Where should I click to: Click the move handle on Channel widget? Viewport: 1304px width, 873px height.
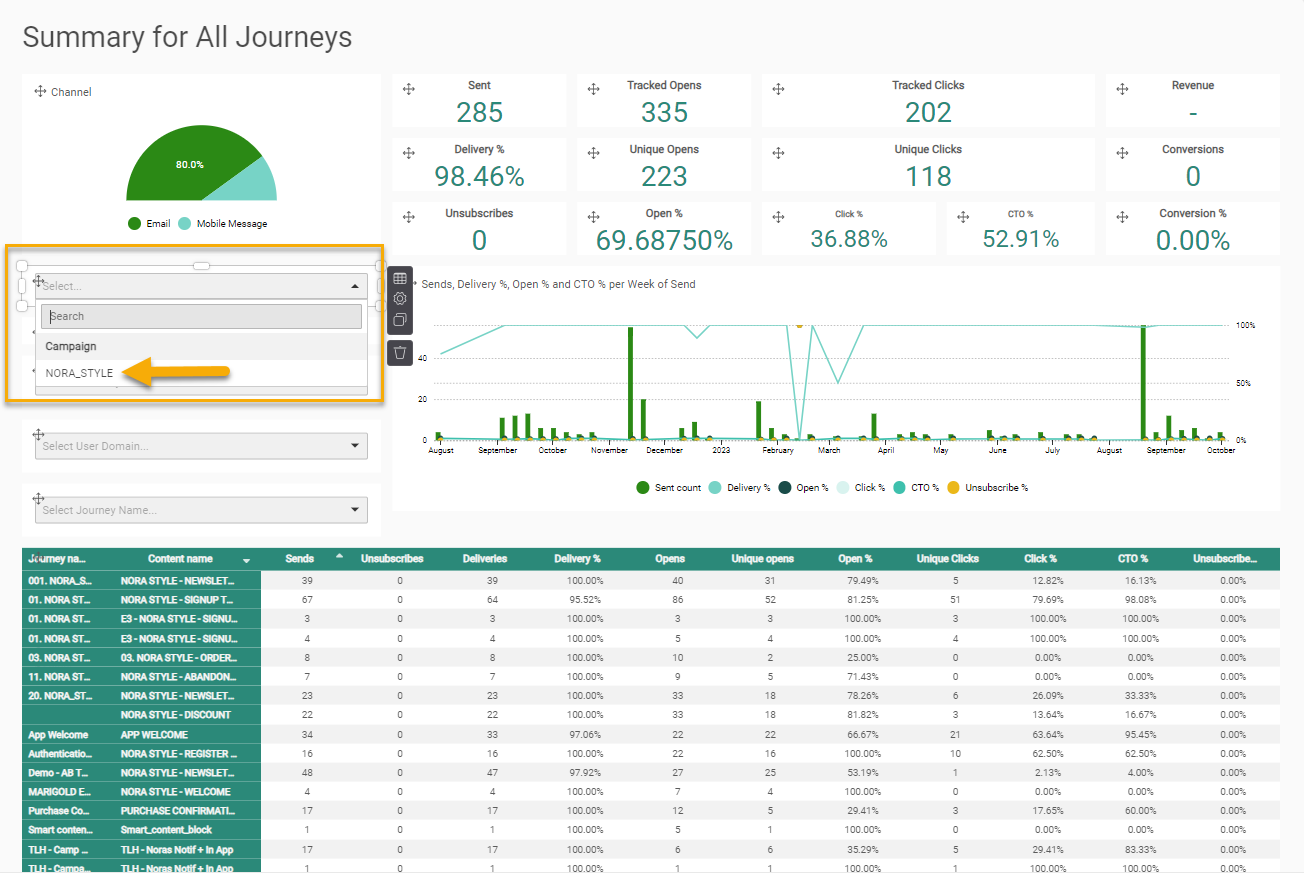[x=40, y=91]
